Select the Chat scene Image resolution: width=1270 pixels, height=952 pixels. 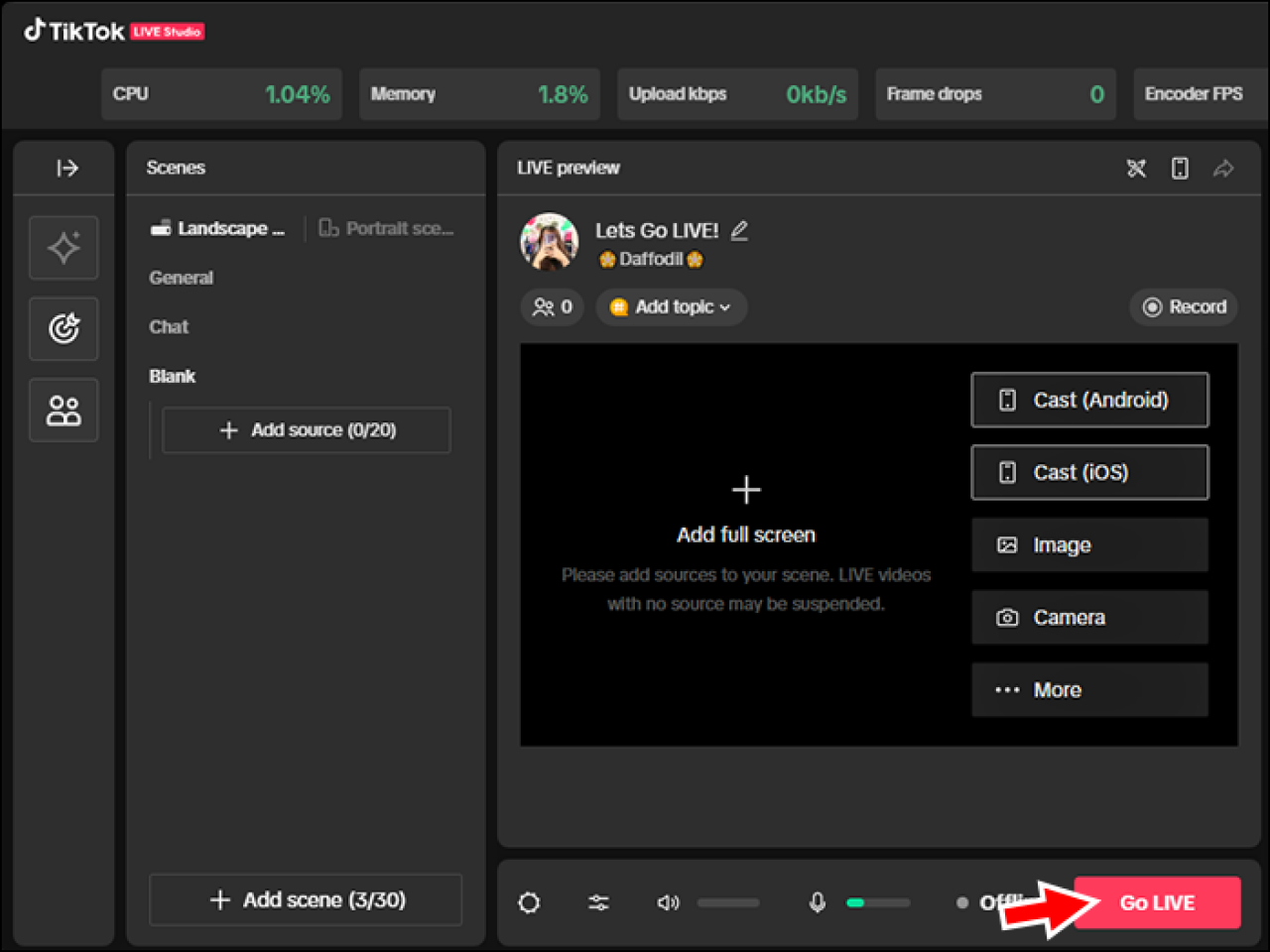pyautogui.click(x=169, y=326)
